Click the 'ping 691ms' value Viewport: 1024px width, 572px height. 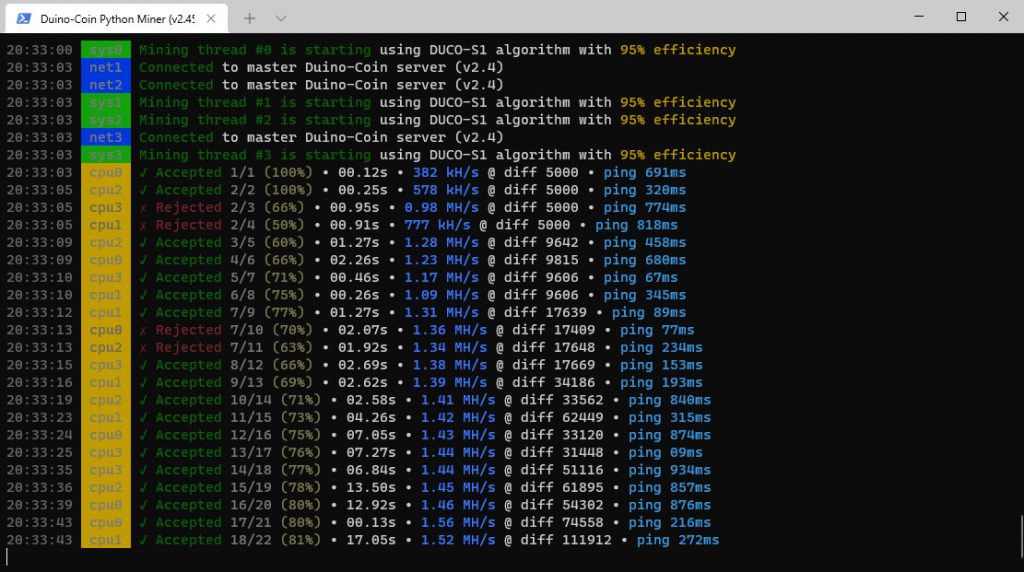click(645, 172)
